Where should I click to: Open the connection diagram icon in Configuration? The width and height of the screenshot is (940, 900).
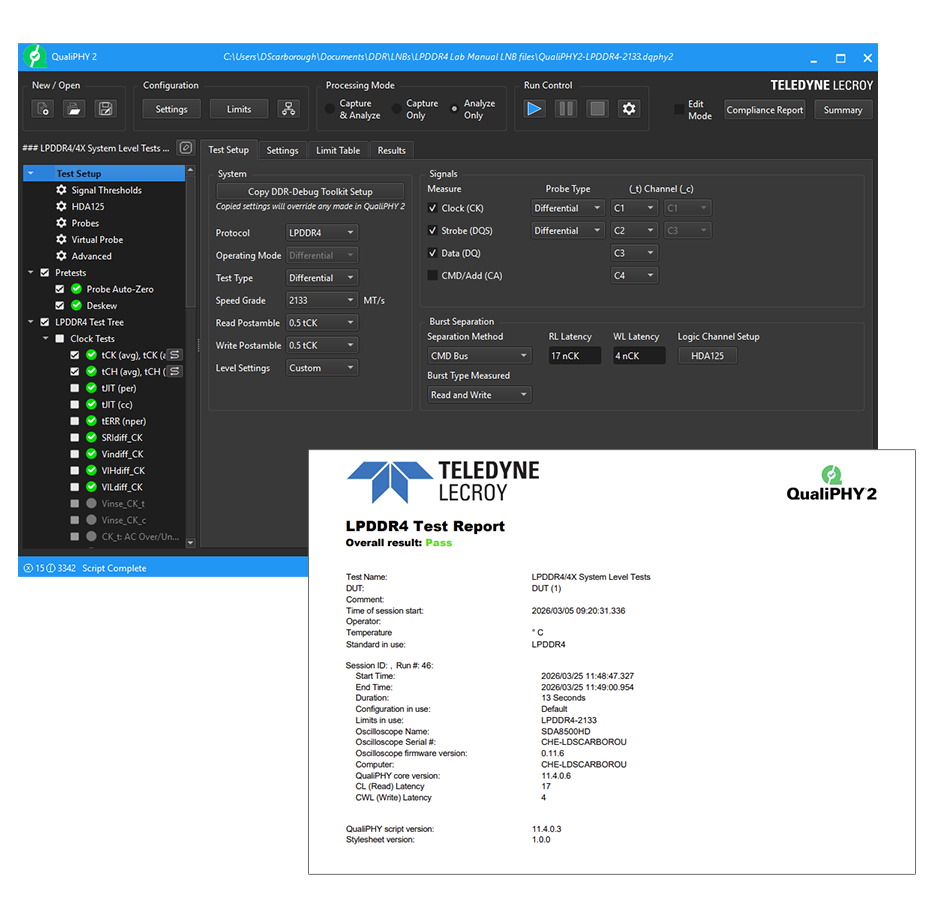[288, 109]
